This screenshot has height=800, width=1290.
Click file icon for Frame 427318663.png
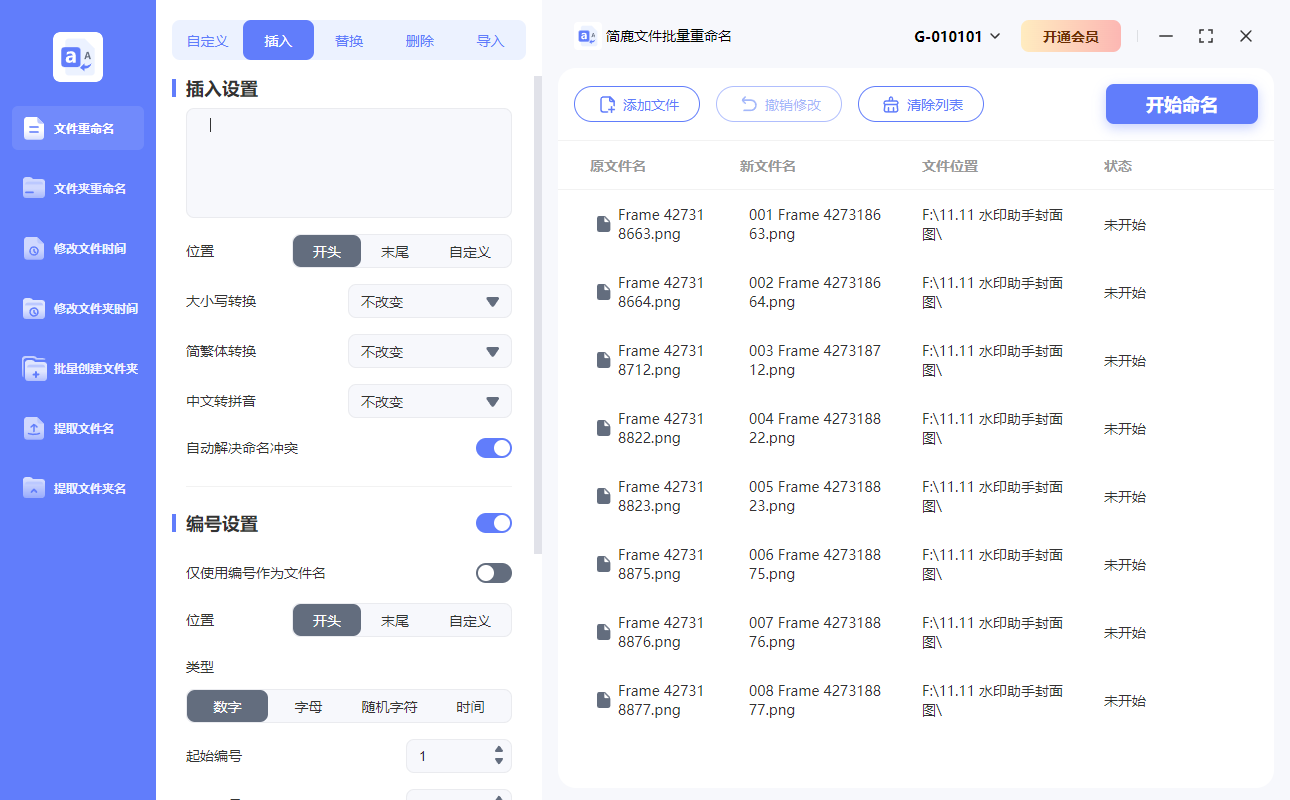[603, 224]
